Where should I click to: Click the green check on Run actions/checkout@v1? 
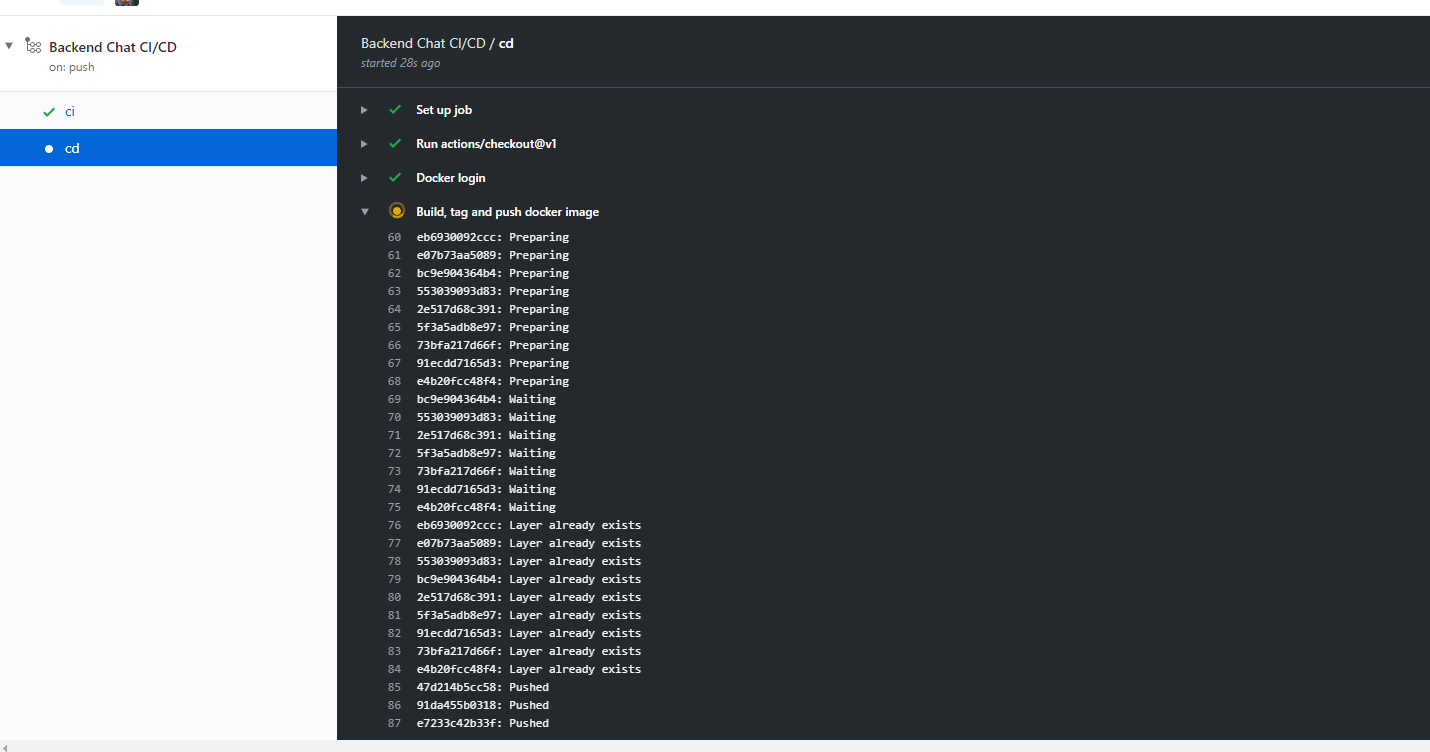click(395, 144)
